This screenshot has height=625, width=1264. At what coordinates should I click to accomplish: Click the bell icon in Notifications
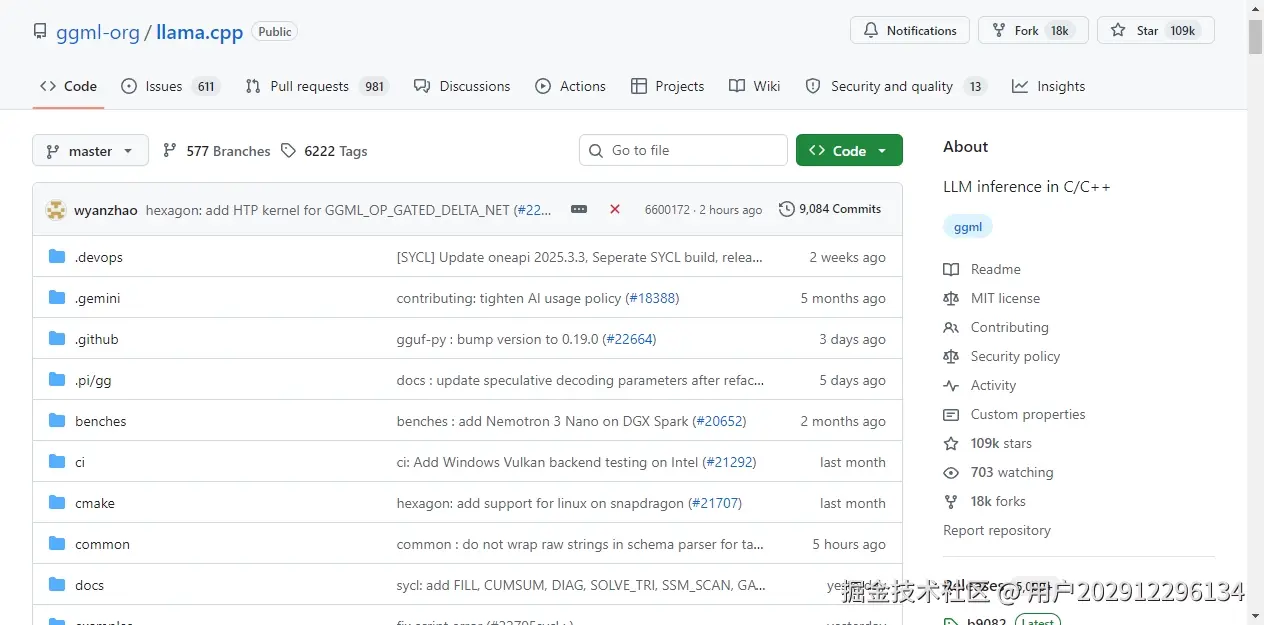(871, 31)
